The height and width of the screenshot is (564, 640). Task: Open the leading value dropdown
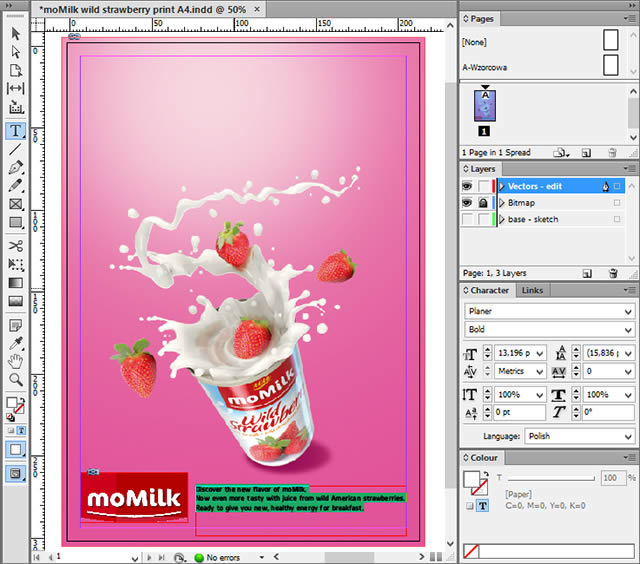(628, 353)
